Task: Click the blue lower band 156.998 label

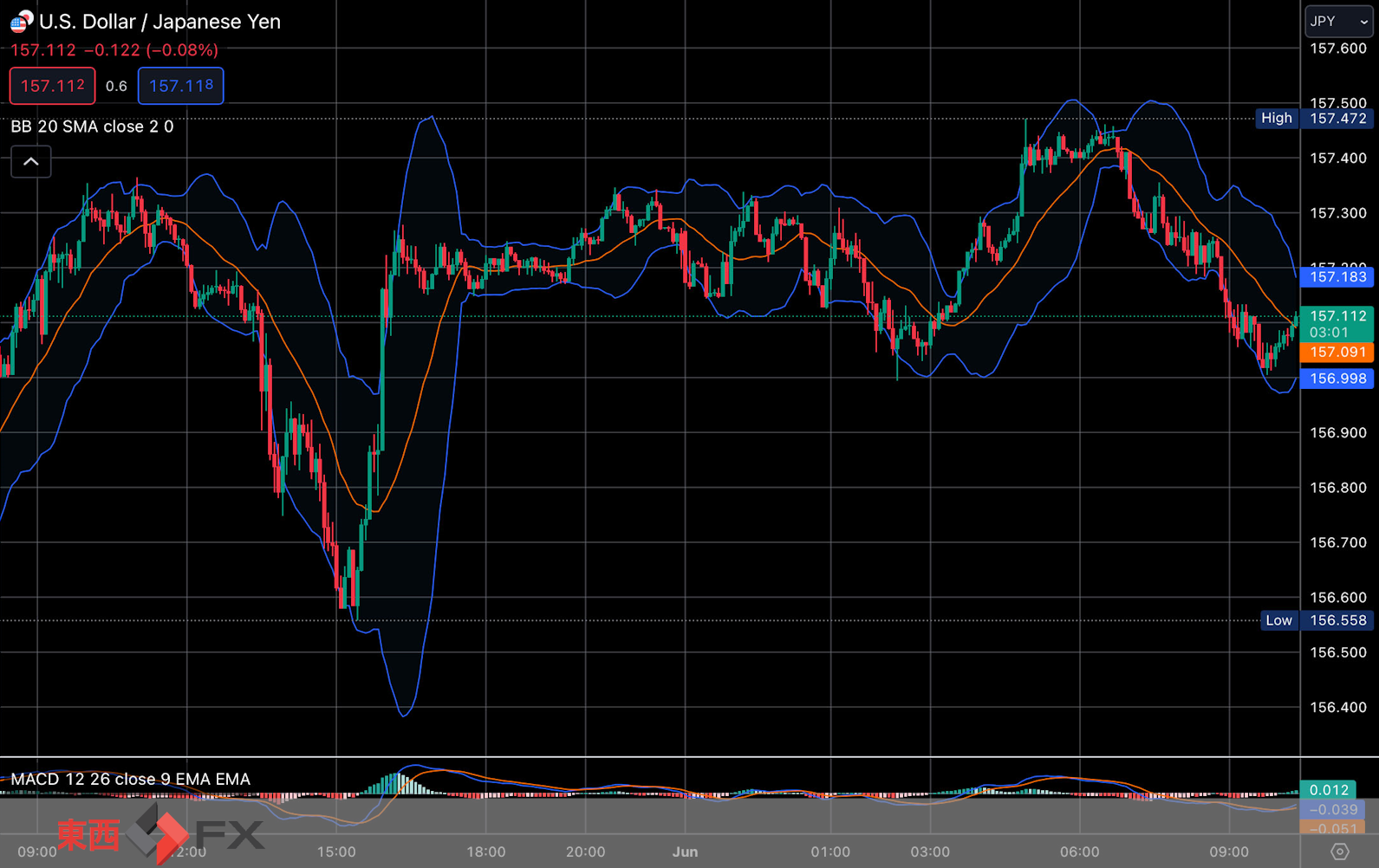Action: point(1337,379)
